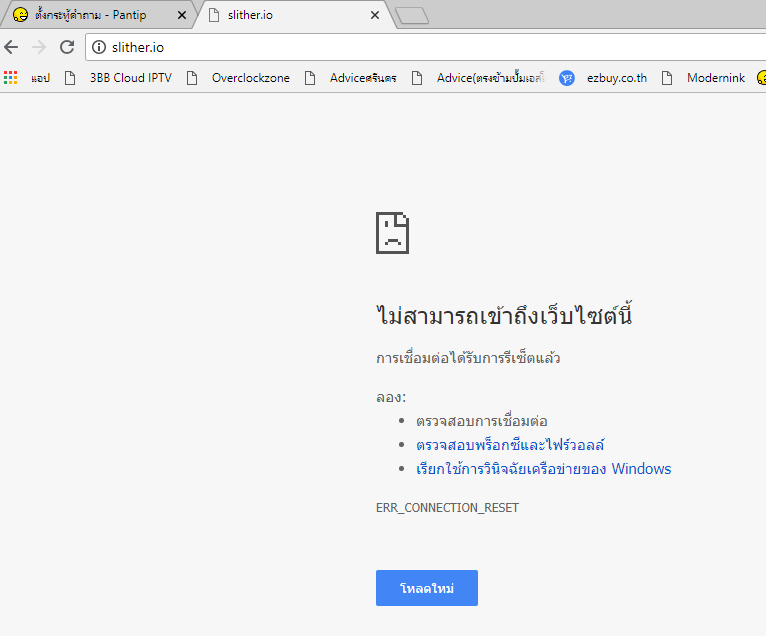Click the sad page error icon

click(x=392, y=233)
